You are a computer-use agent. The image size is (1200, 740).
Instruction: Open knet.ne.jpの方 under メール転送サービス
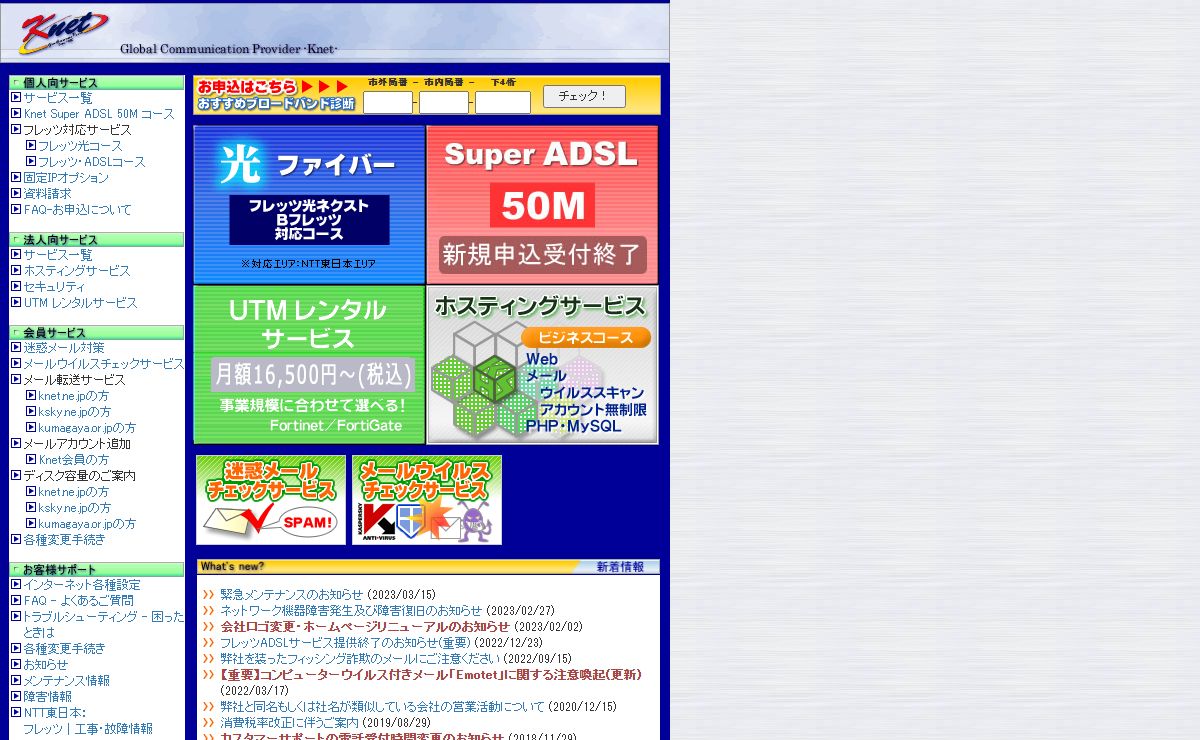[74, 396]
